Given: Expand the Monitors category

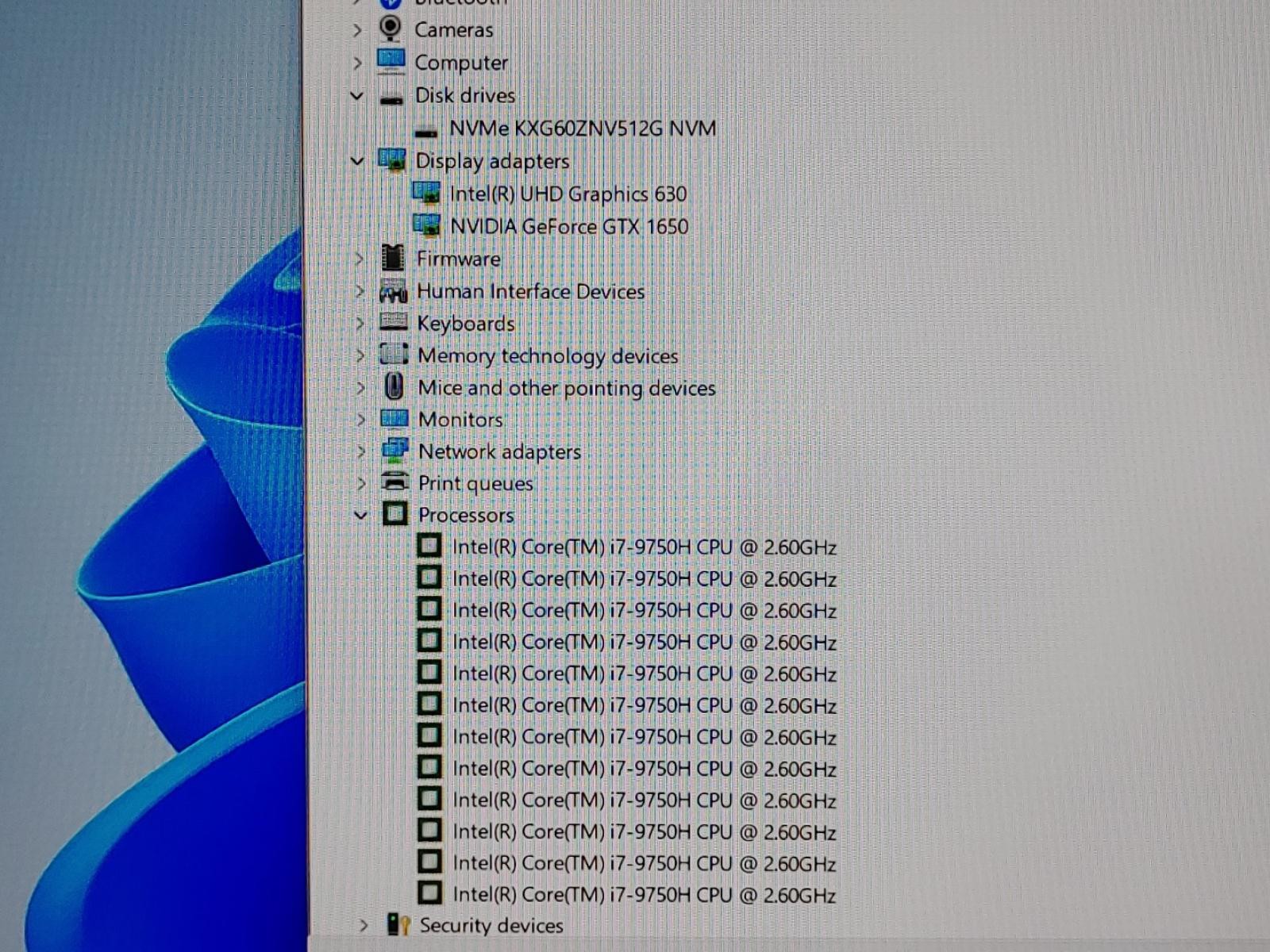Looking at the screenshot, I should pos(361,420).
